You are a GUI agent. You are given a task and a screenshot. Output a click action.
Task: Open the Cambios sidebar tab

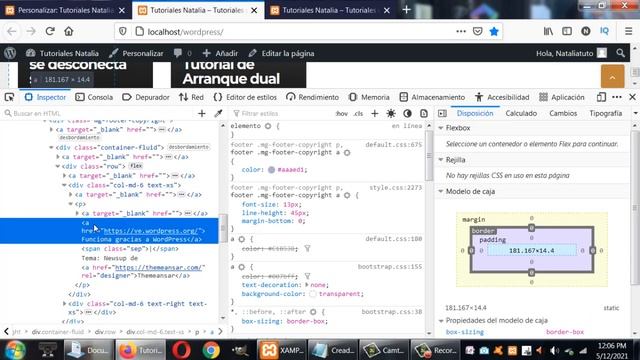point(563,113)
